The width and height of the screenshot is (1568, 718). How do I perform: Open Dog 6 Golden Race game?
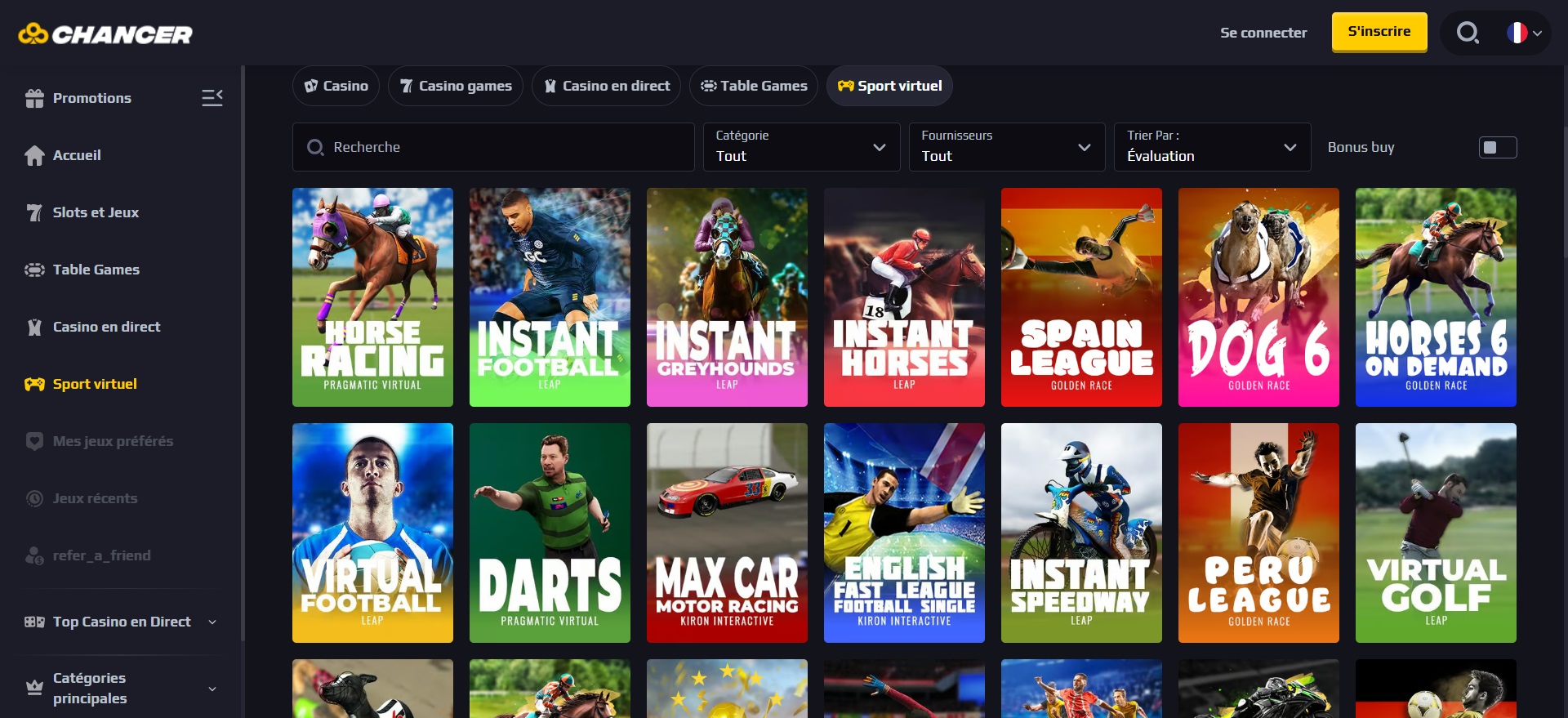(x=1258, y=297)
